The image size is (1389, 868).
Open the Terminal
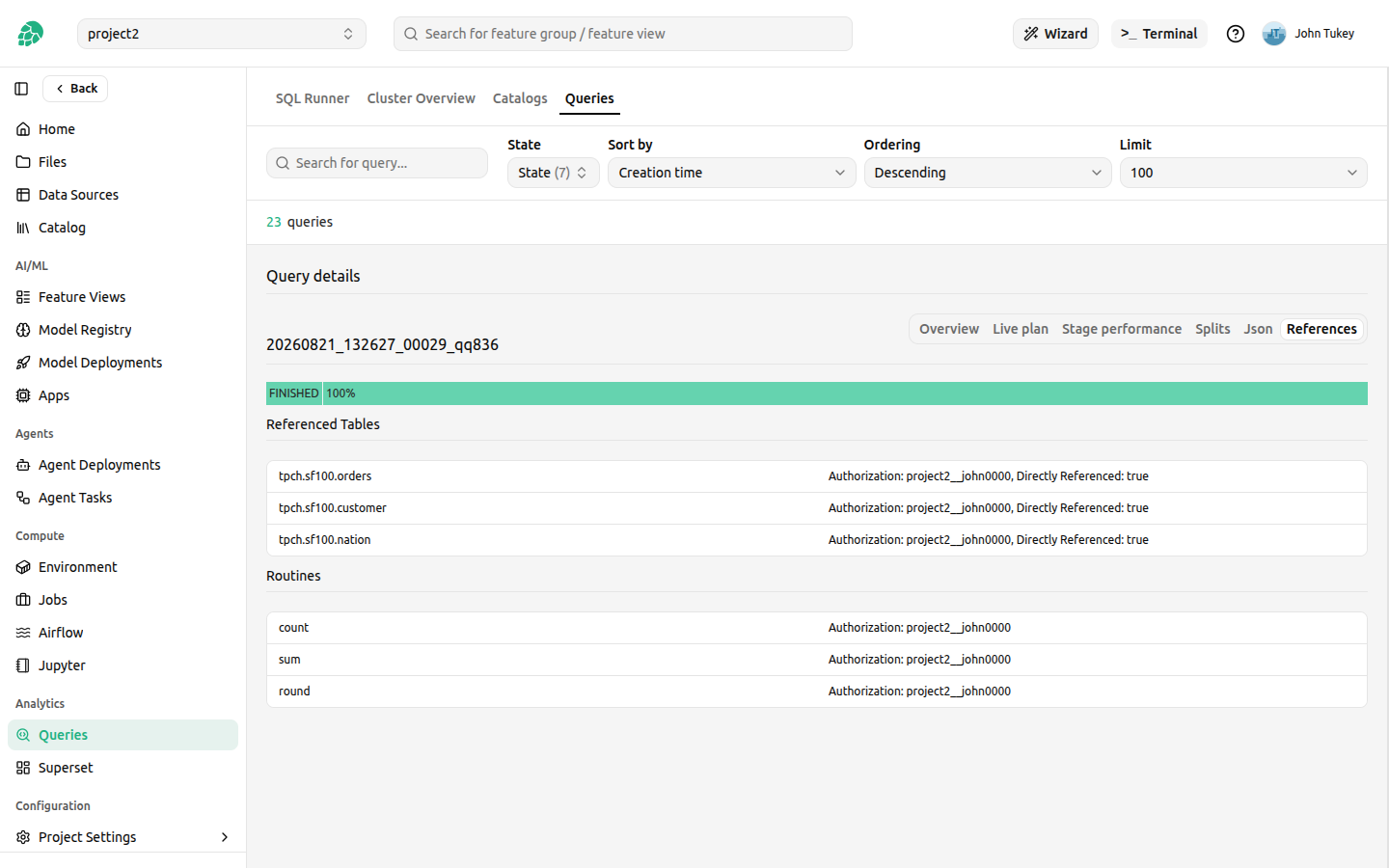[1159, 34]
